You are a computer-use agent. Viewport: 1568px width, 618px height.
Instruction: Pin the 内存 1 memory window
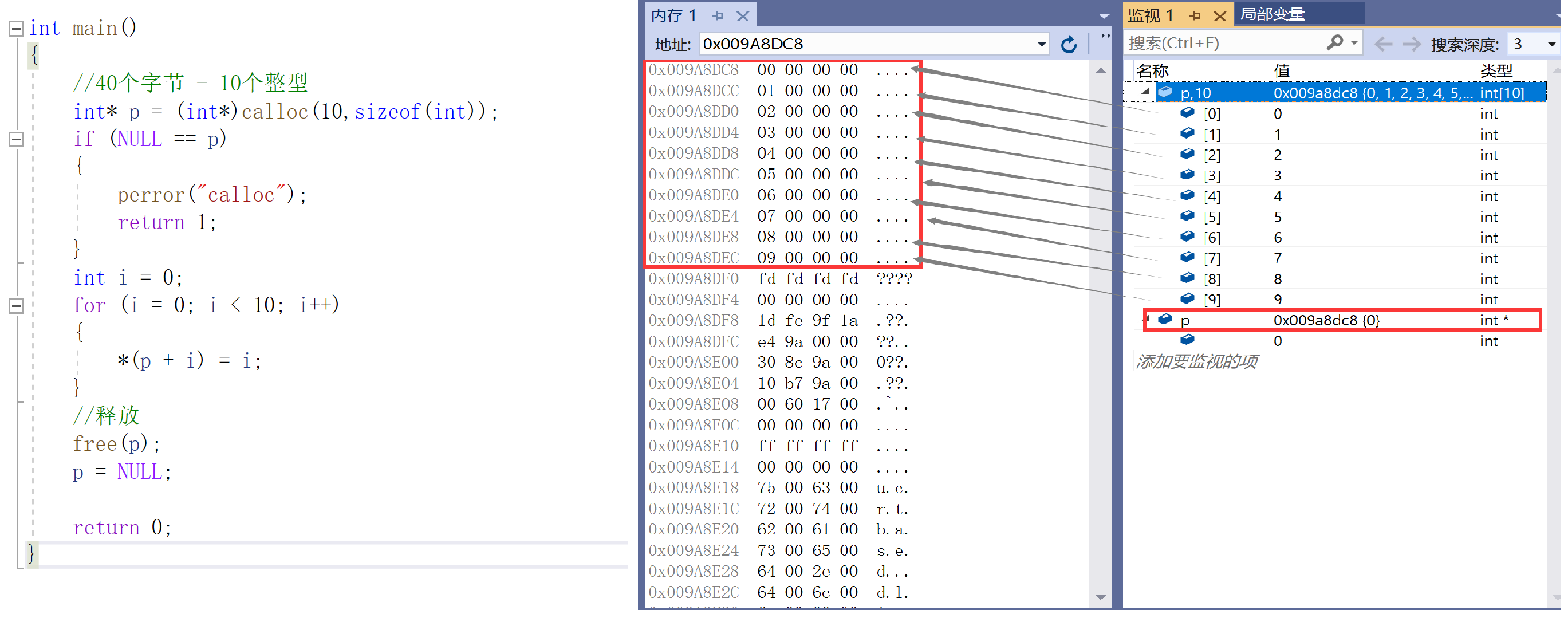click(718, 16)
